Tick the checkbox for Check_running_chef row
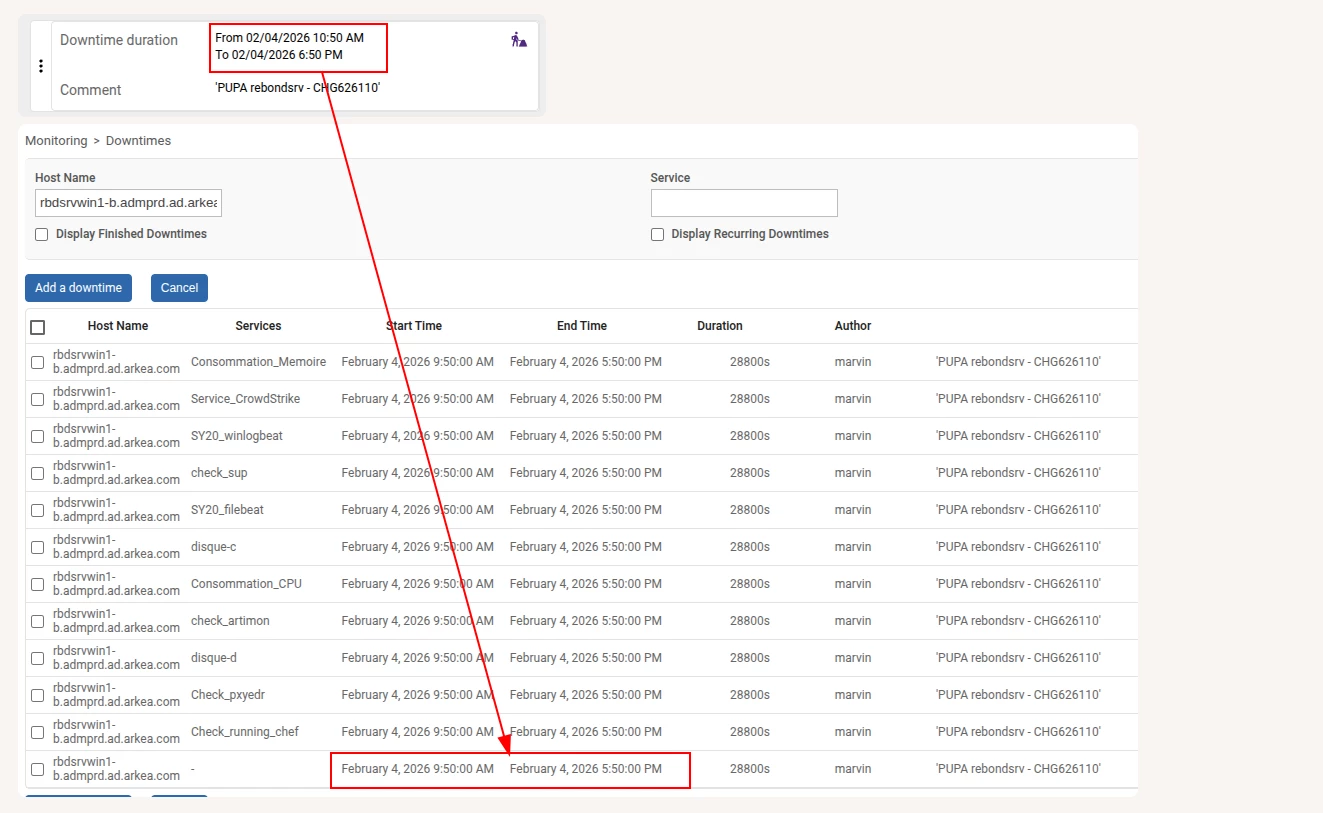1323x813 pixels. pos(38,732)
